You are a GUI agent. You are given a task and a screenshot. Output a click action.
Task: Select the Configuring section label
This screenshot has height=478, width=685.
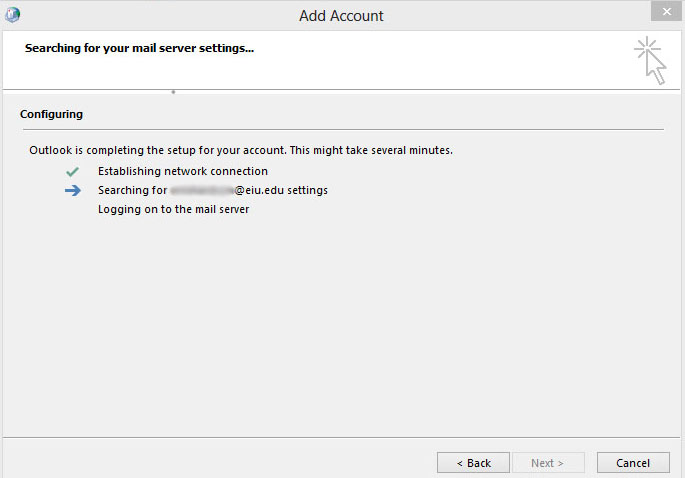coord(51,114)
